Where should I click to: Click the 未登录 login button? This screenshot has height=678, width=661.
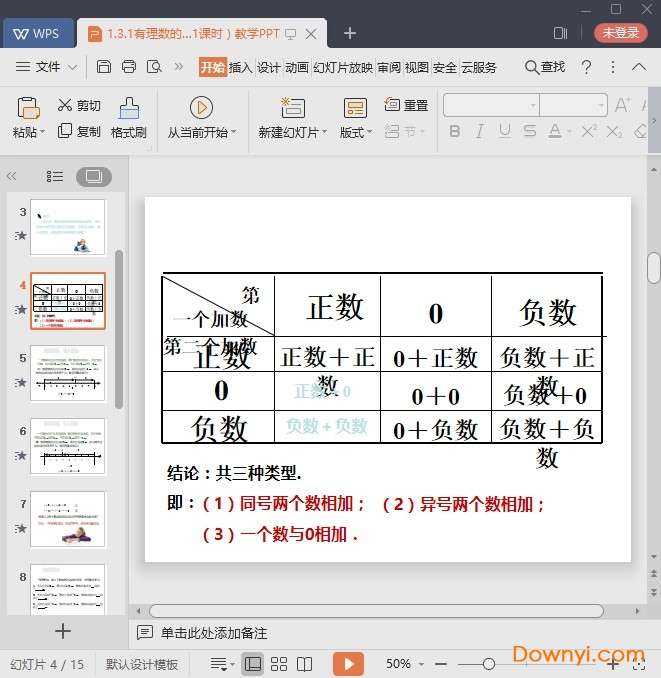pos(620,33)
